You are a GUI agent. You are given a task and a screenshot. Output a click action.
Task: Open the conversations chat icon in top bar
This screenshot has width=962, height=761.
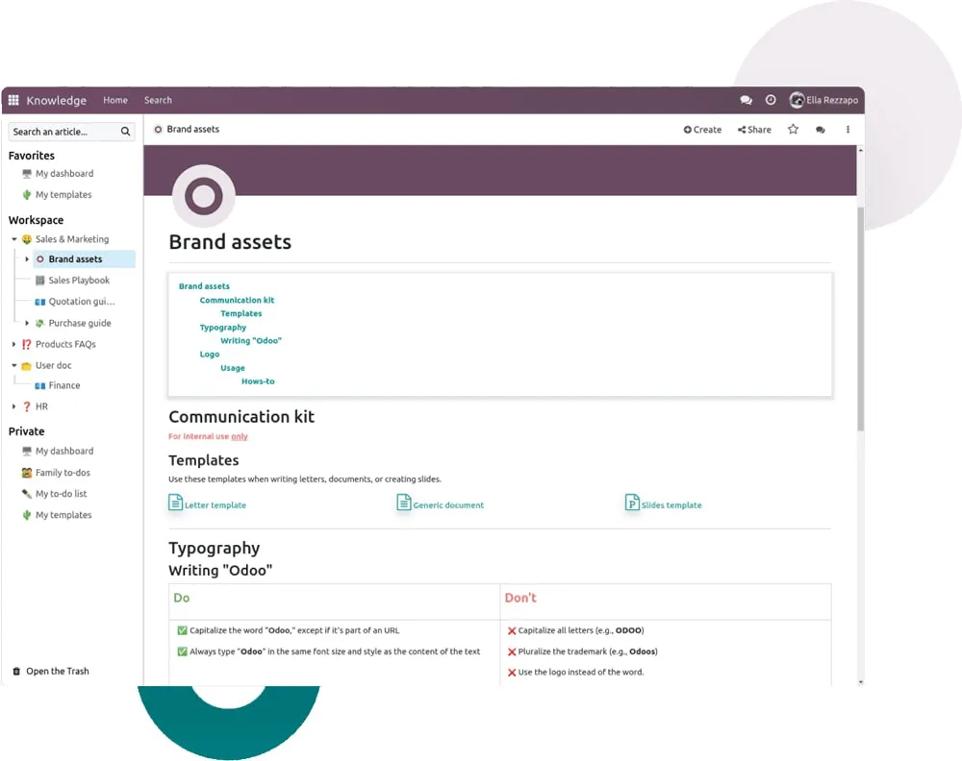click(746, 100)
